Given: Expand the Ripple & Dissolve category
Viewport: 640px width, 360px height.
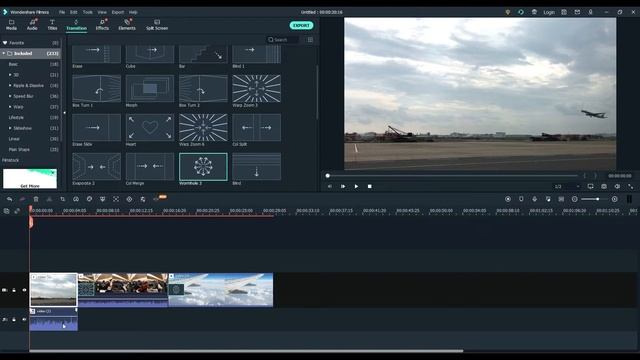Looking at the screenshot, I should point(10,85).
